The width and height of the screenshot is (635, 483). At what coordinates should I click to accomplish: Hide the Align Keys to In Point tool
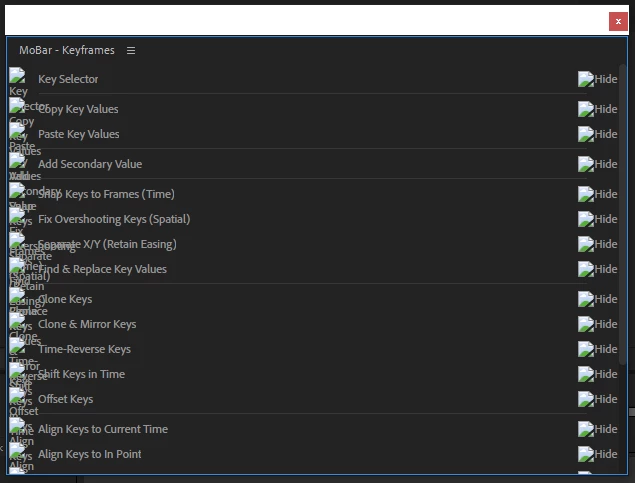598,455
